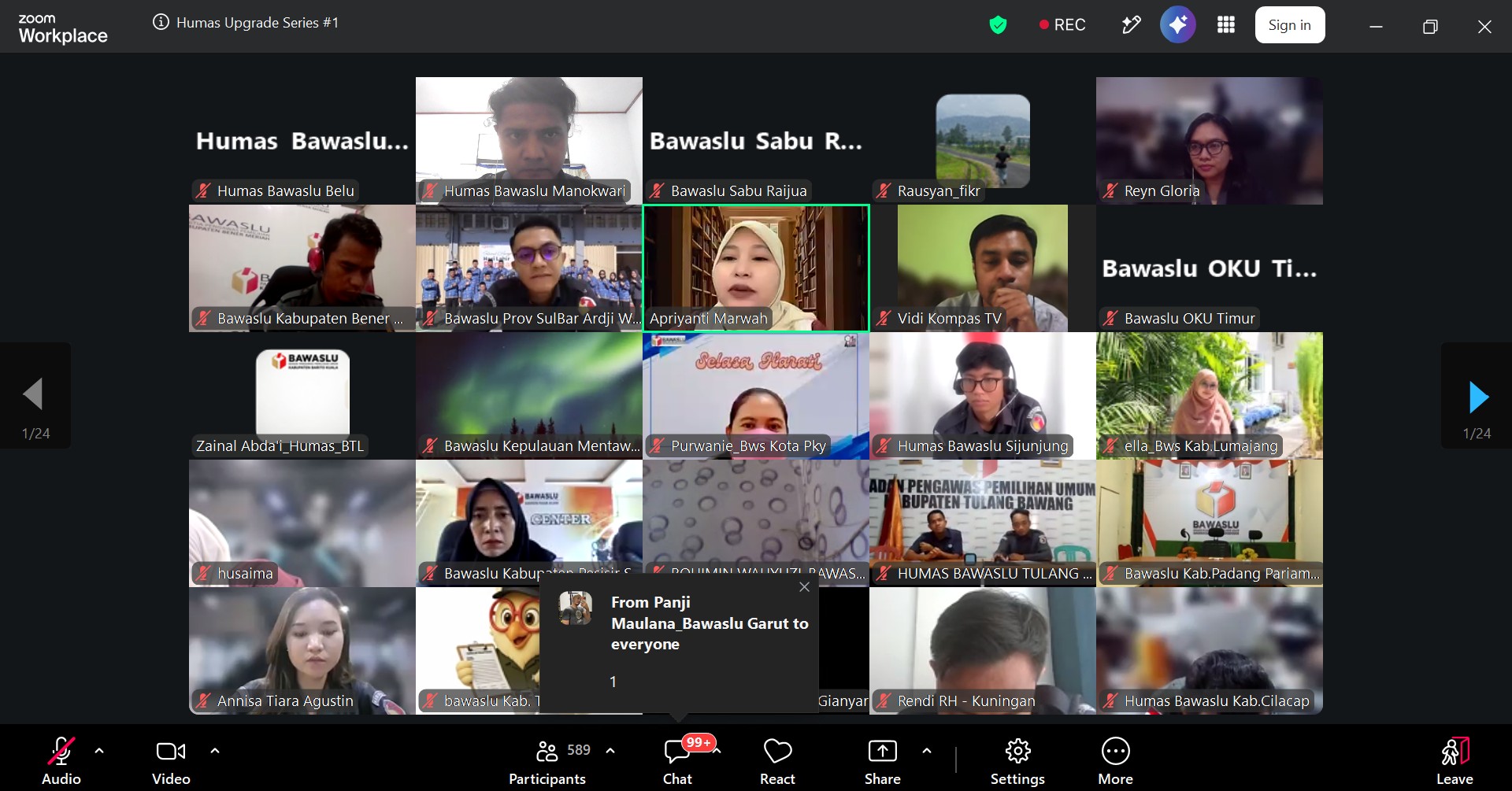This screenshot has height=791, width=1512.
Task: Select ella_Bws Kab.Lumajang video tile
Action: point(1210,396)
